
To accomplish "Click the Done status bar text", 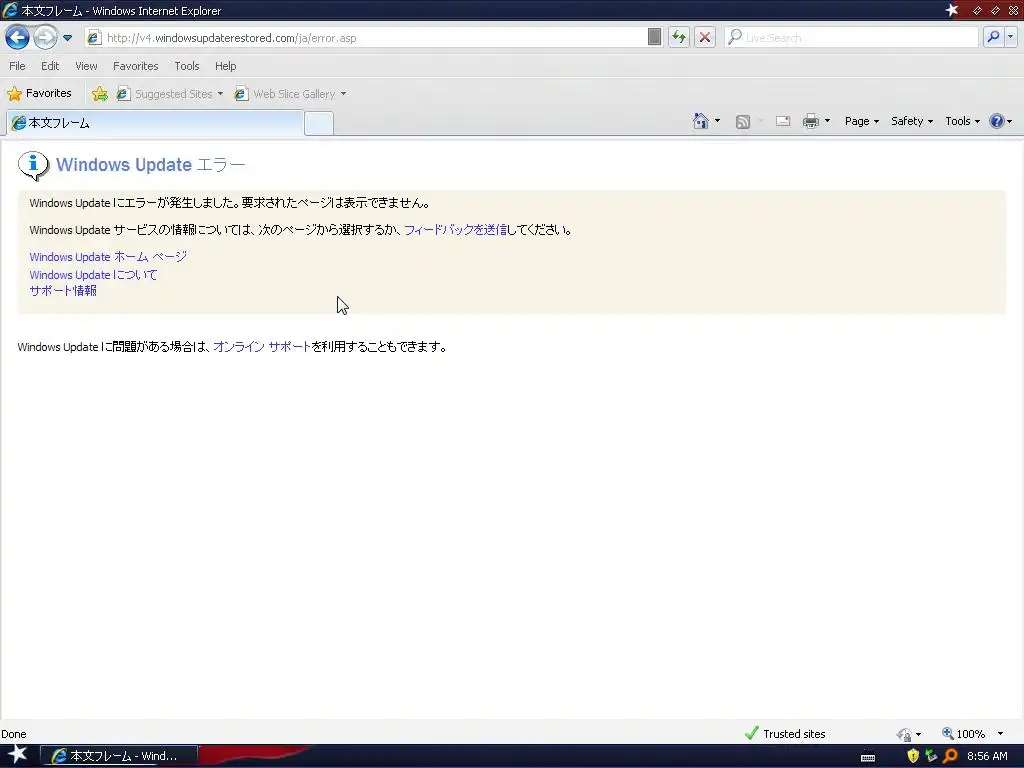I will 14,734.
